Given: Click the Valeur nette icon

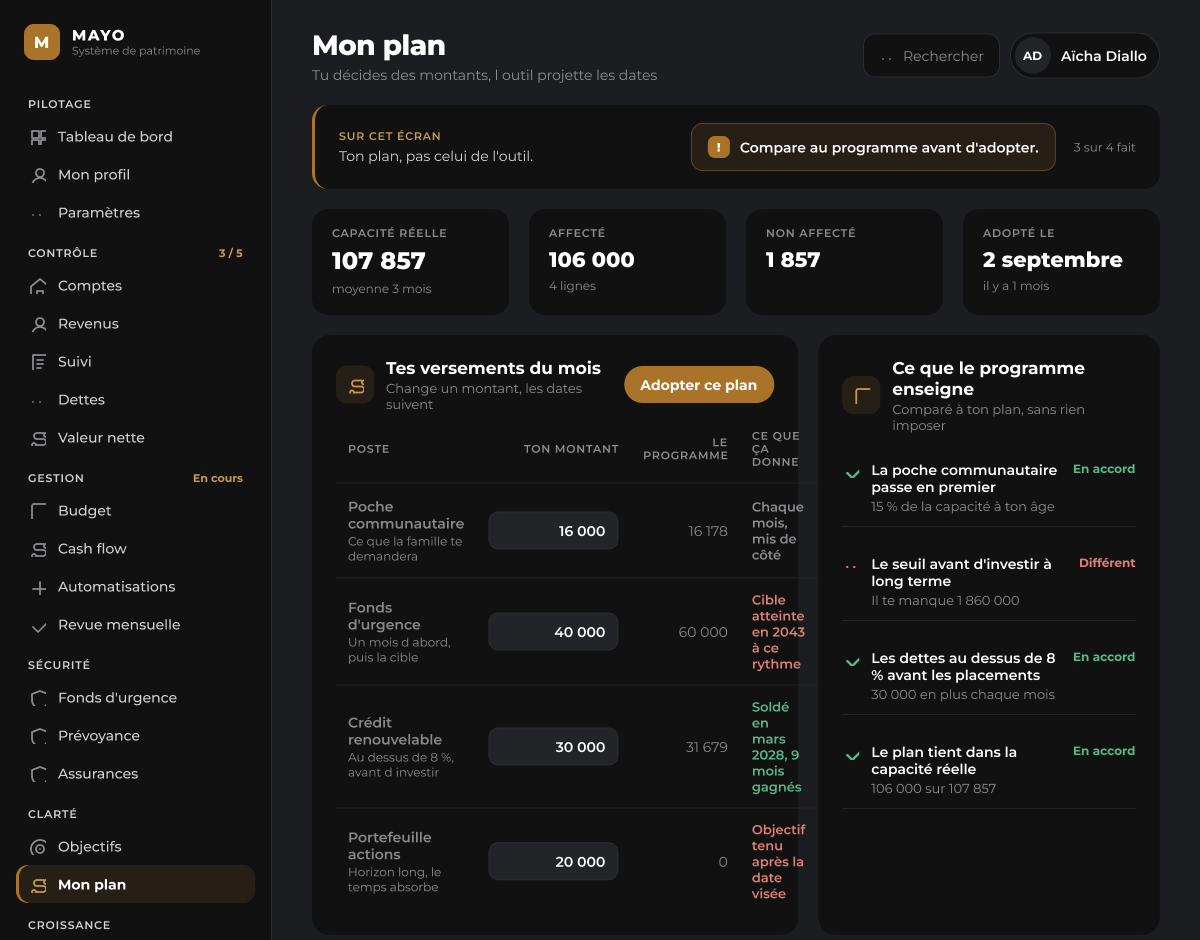Looking at the screenshot, I should tap(39, 438).
